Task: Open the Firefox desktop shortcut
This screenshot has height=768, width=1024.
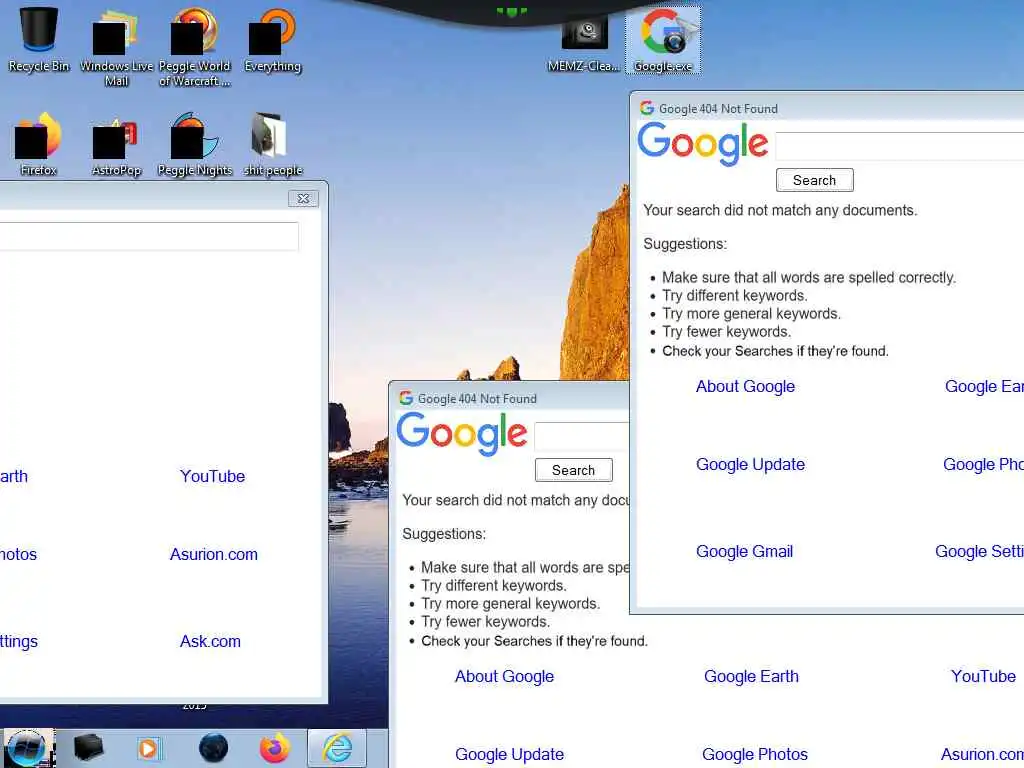Action: [39, 144]
